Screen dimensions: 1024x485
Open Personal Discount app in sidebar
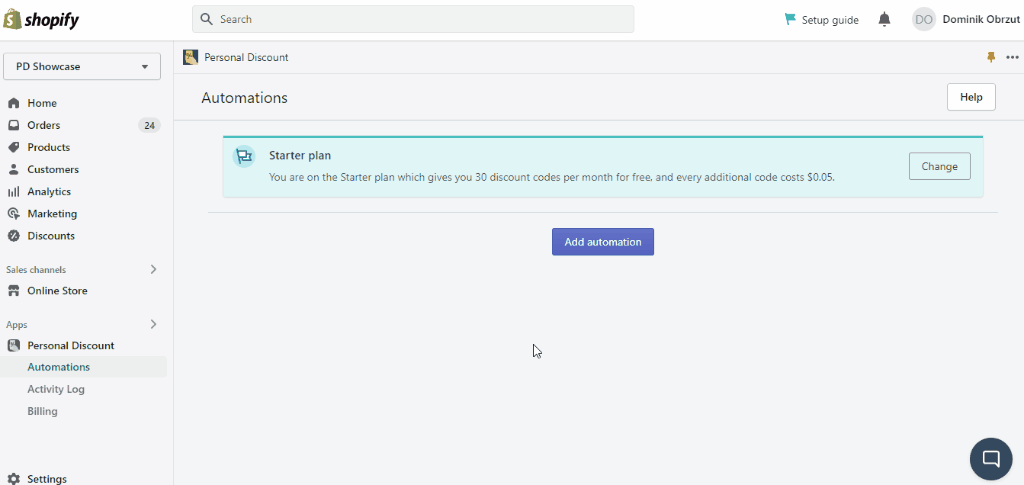[x=71, y=346]
